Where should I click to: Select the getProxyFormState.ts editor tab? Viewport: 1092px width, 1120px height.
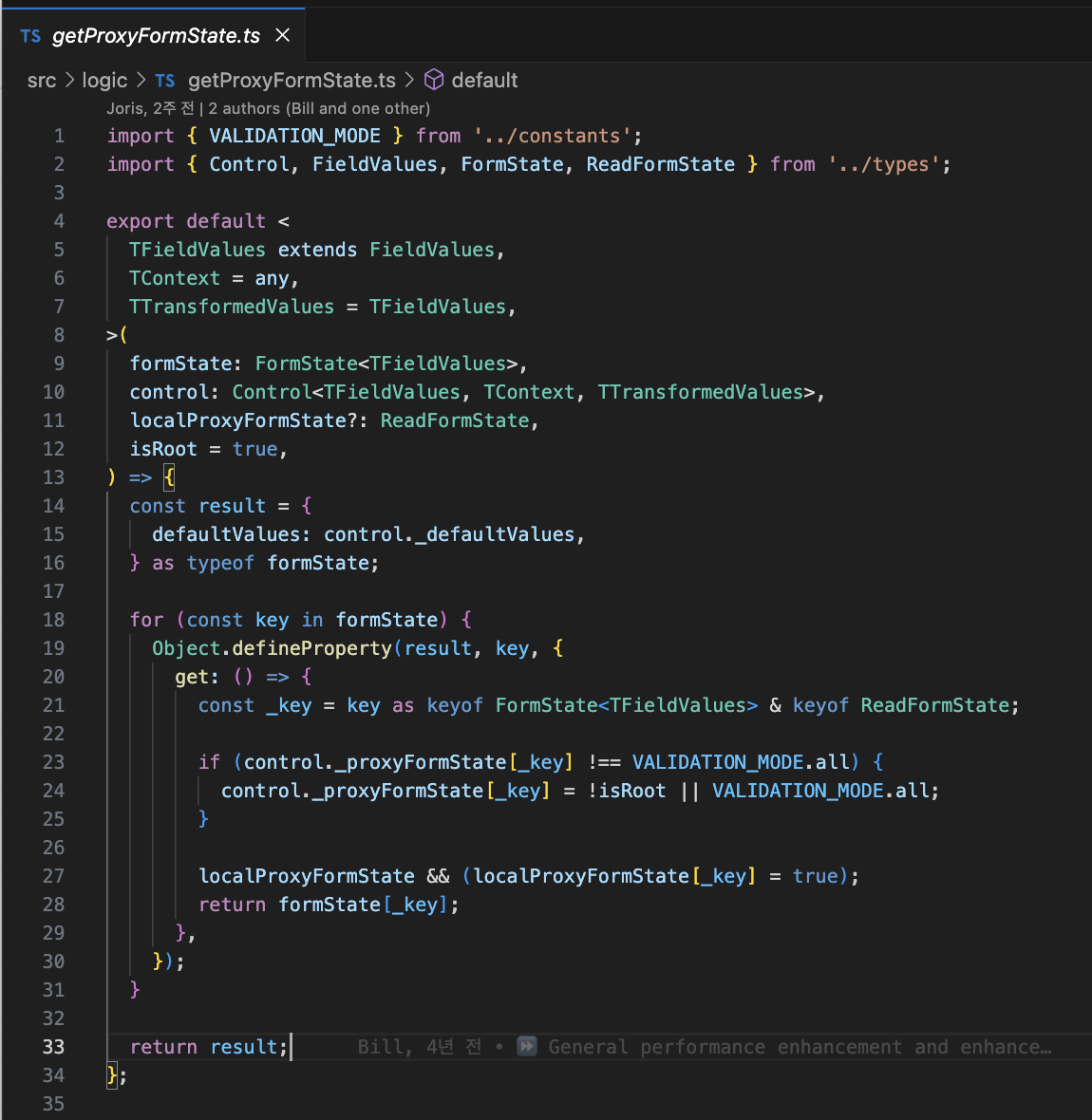pyautogui.click(x=156, y=36)
